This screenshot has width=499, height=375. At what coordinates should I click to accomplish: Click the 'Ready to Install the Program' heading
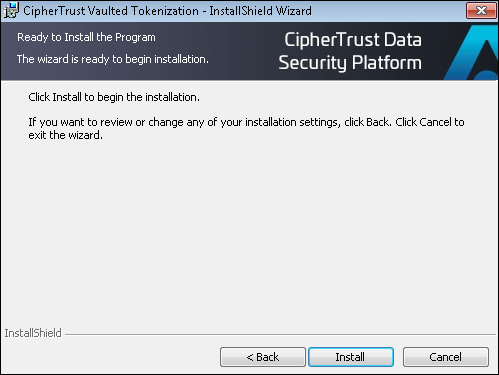(x=86, y=37)
